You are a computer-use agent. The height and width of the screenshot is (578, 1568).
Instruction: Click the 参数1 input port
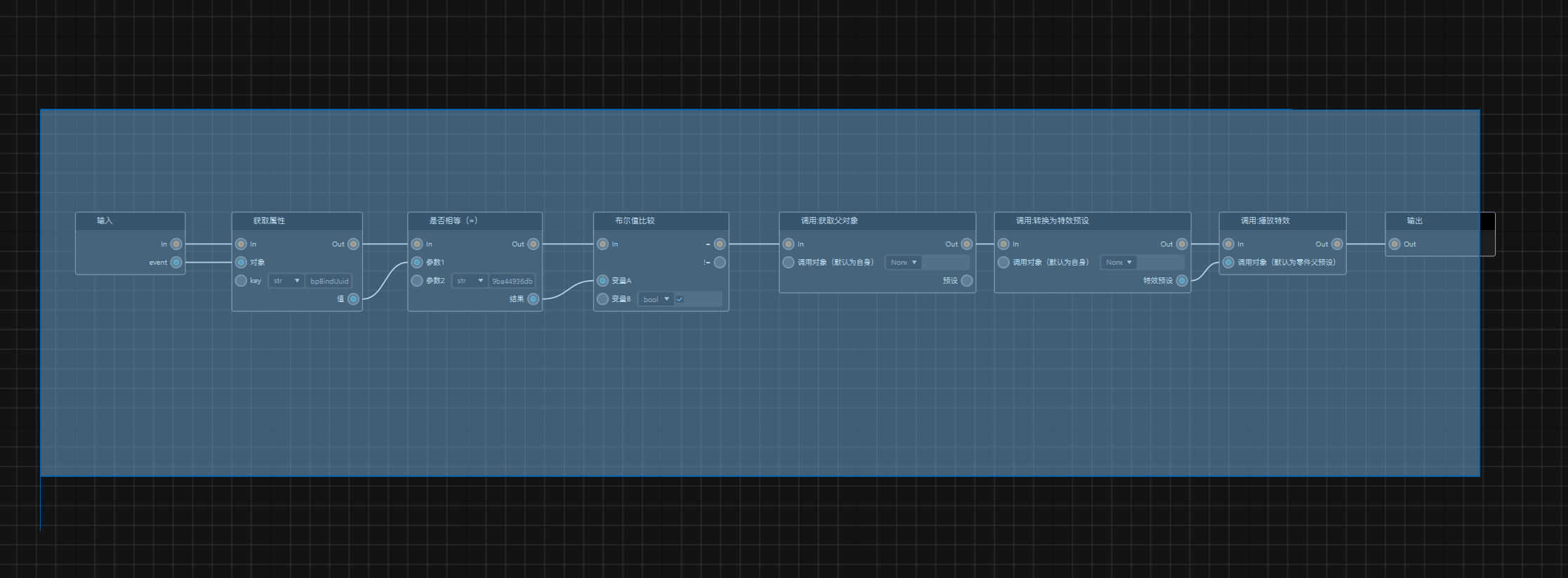point(417,262)
